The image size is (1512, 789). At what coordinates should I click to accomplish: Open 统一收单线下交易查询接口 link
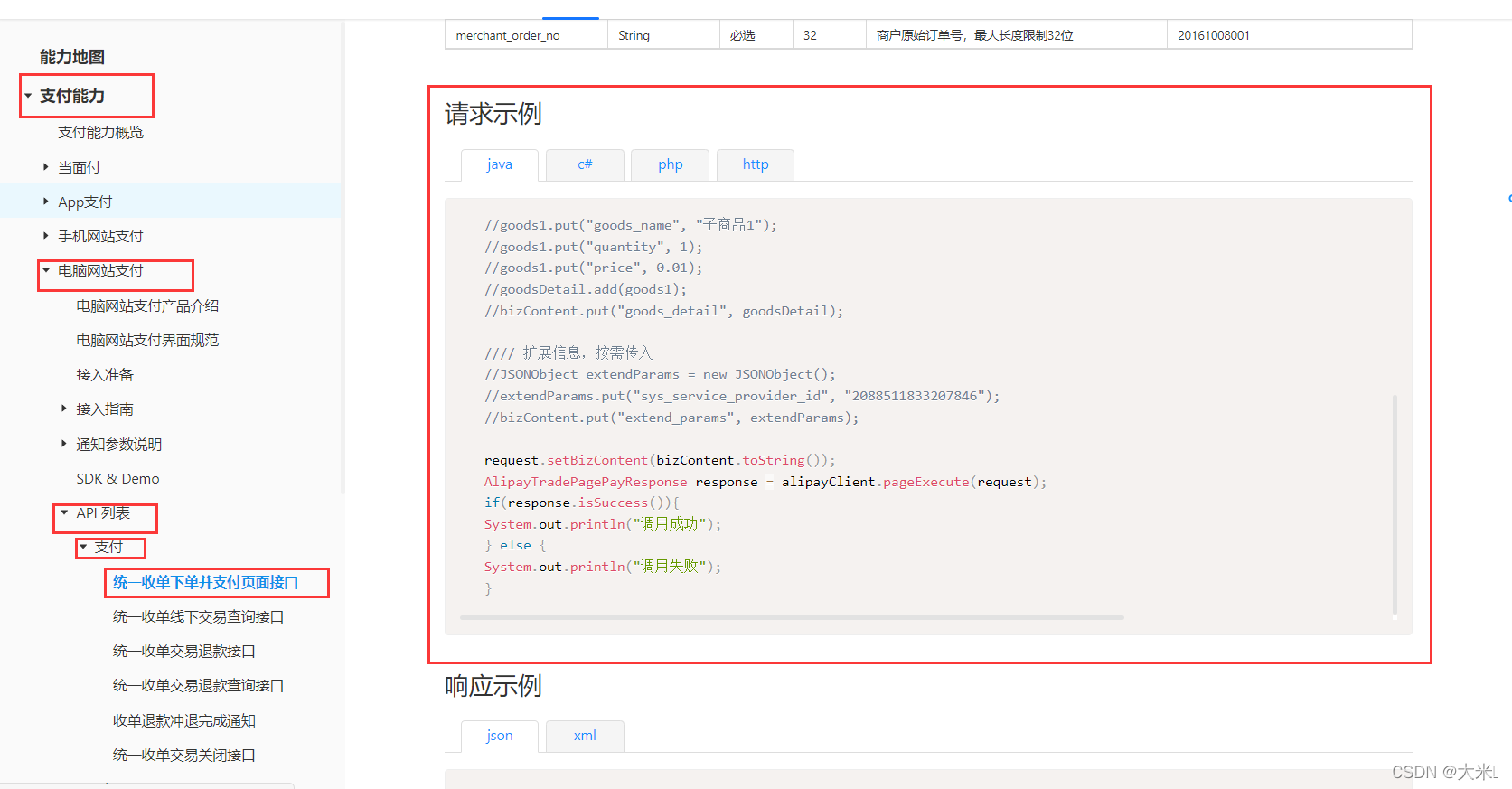[x=198, y=616]
